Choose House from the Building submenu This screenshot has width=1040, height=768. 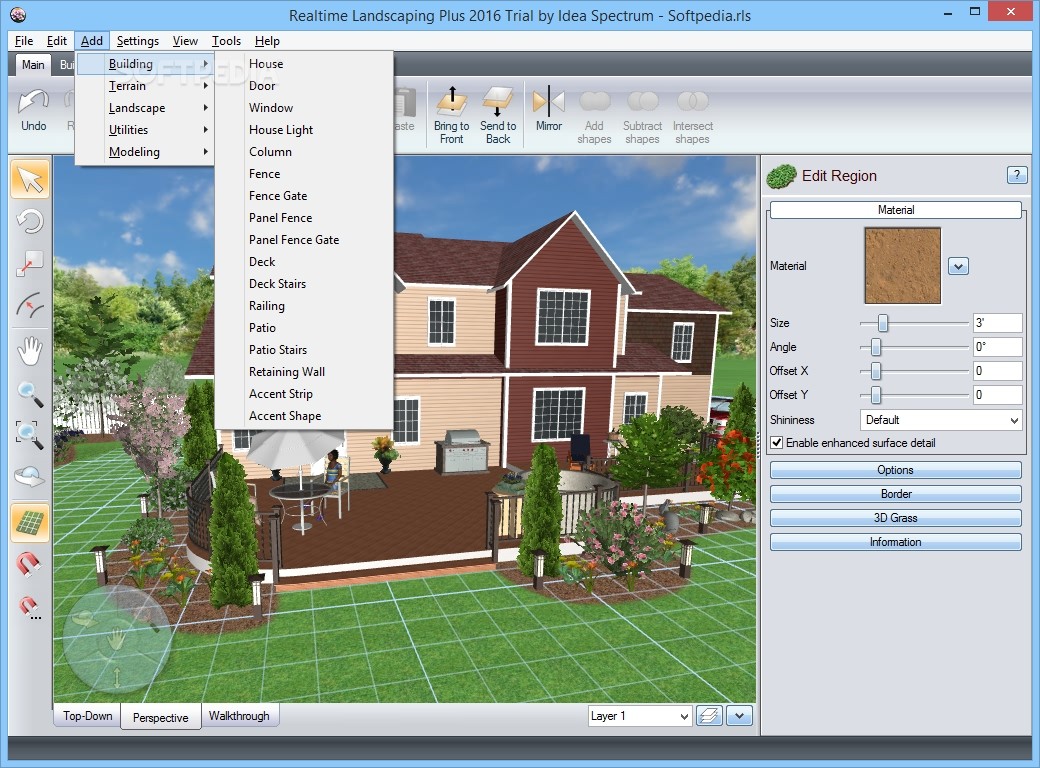[304, 64]
